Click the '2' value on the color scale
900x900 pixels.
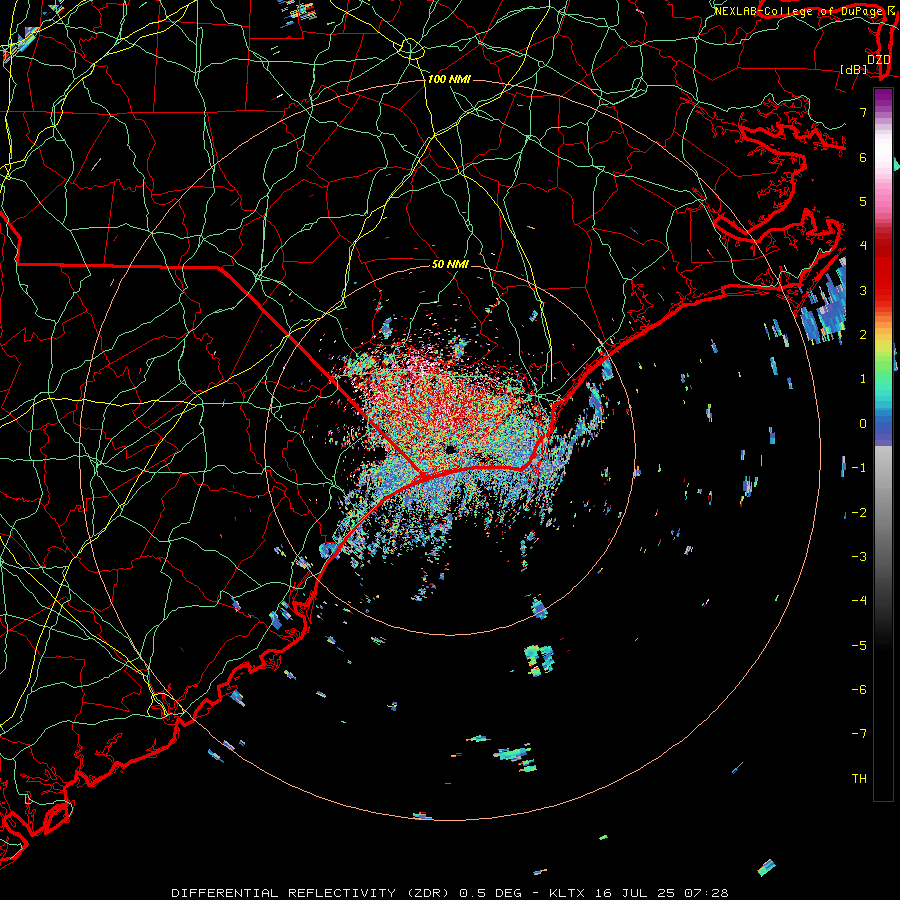[863, 335]
